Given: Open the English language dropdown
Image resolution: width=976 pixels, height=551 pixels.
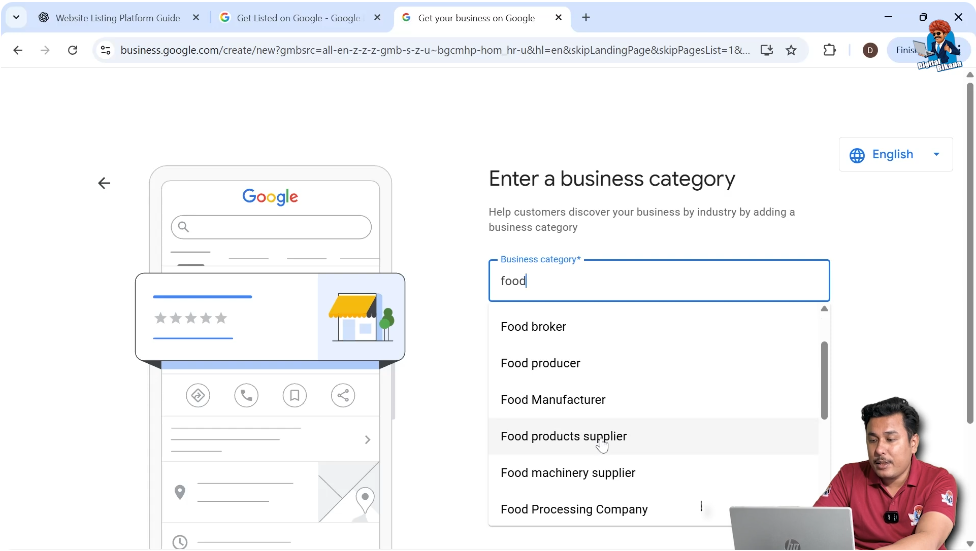Looking at the screenshot, I should [x=896, y=154].
